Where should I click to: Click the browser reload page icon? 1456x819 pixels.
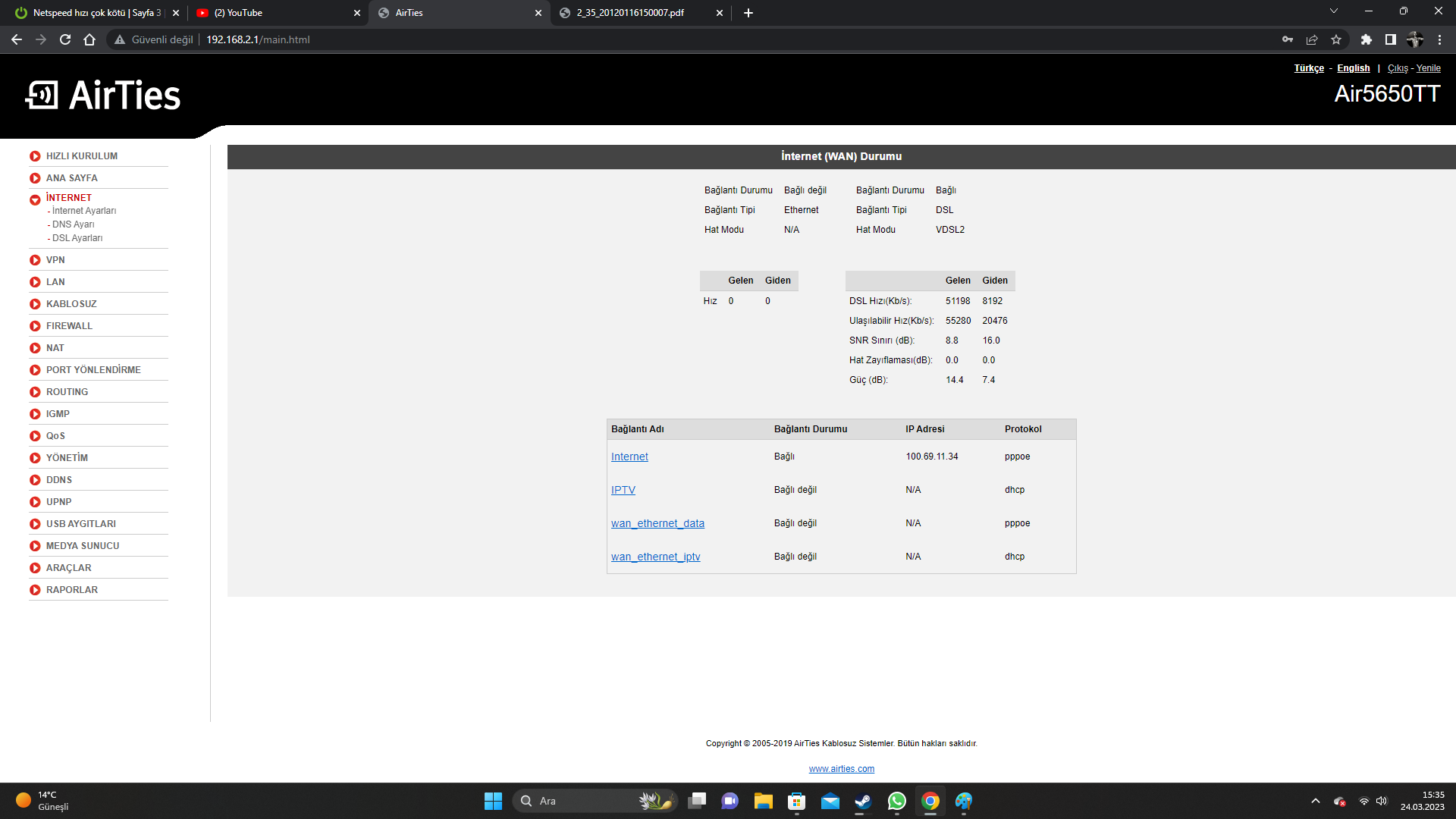(x=65, y=39)
